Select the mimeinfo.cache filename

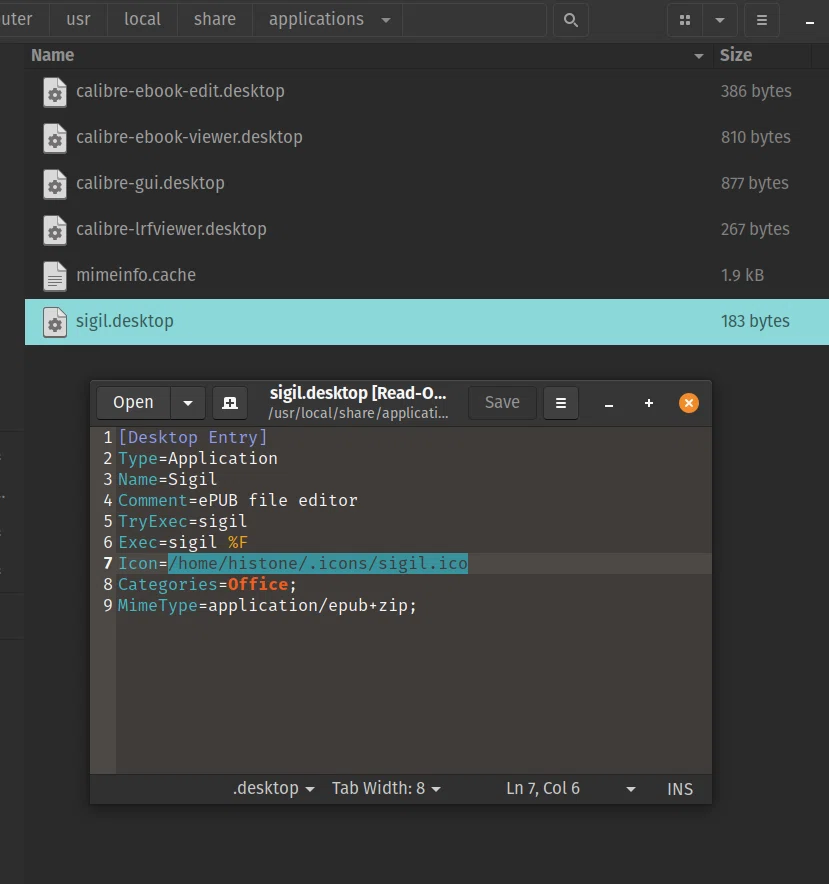(x=136, y=275)
